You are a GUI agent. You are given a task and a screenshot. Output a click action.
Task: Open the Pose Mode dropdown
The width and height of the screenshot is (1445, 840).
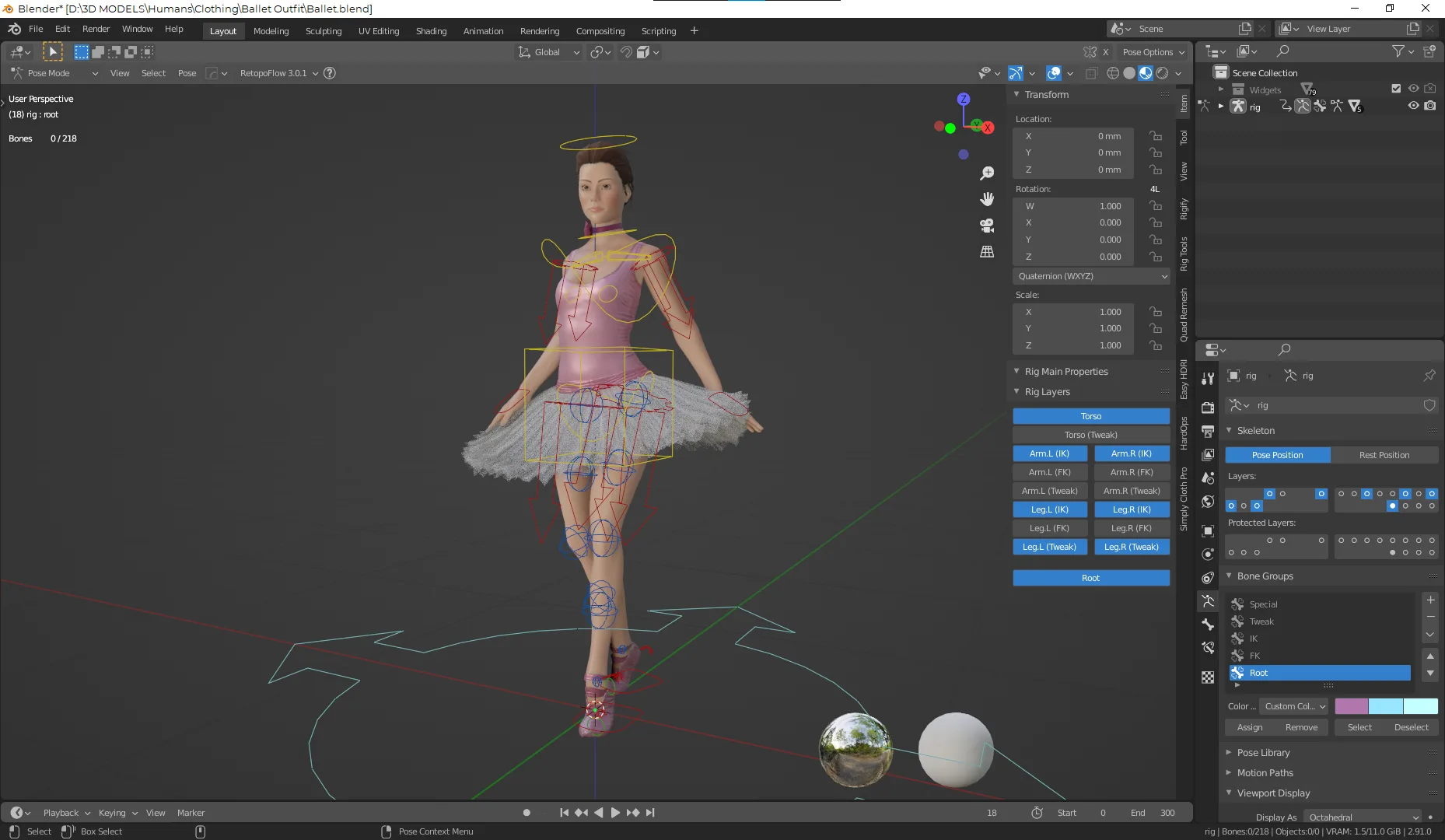tap(54, 73)
